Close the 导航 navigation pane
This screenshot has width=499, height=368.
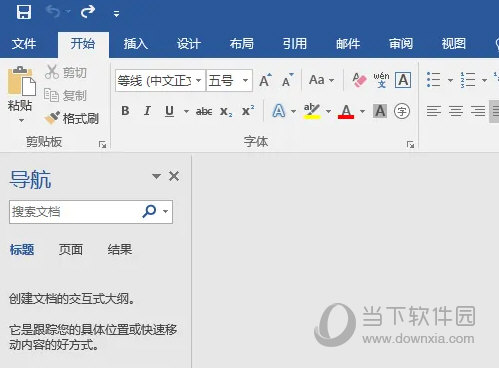174,176
